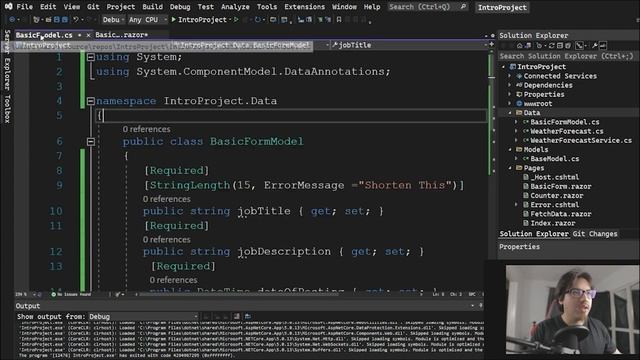Expand the Properties tree node
640x360 pixels.
[510, 95]
